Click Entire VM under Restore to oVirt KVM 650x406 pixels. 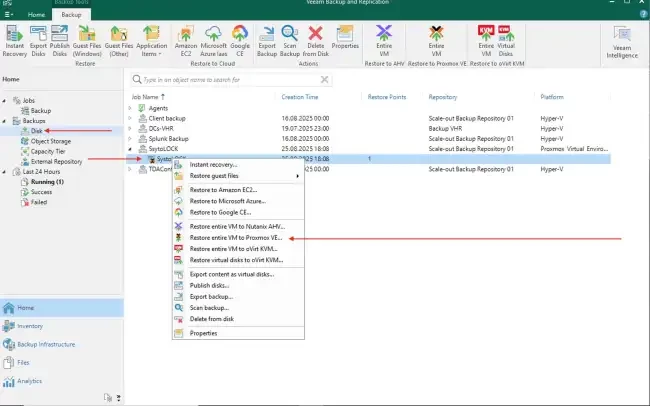(486, 41)
